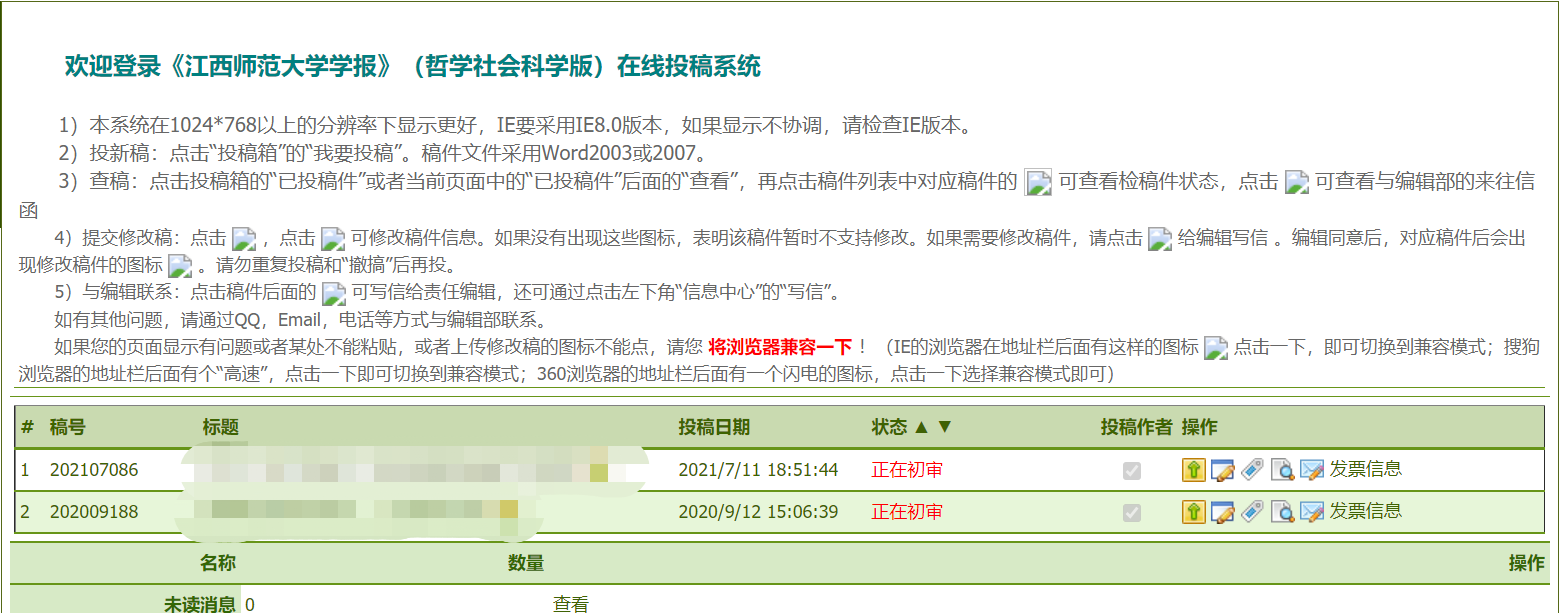Click 查看 link for unread messages
The image size is (1560, 613).
point(570,604)
